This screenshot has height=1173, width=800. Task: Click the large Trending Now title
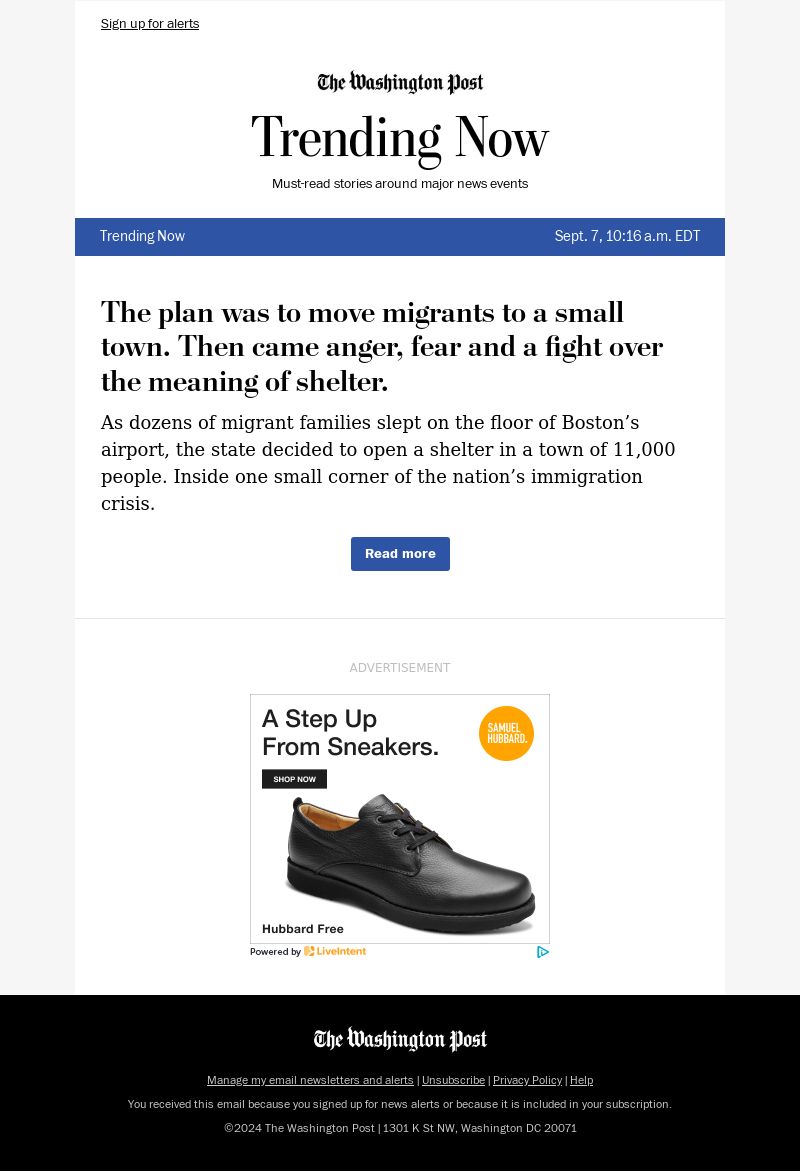[x=400, y=138]
